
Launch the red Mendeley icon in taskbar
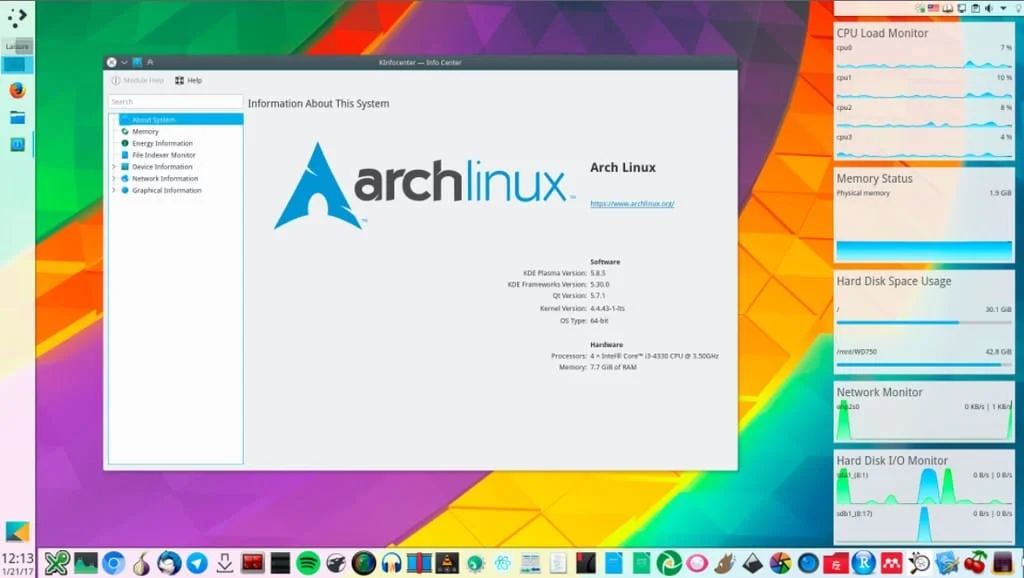[x=891, y=563]
